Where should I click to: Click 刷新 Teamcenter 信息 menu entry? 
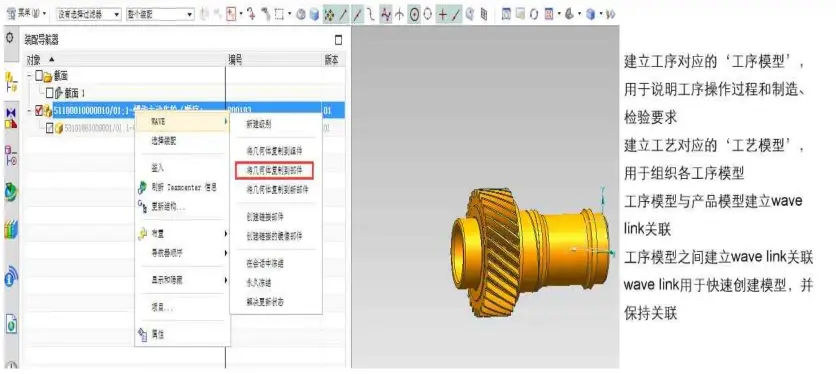182,188
